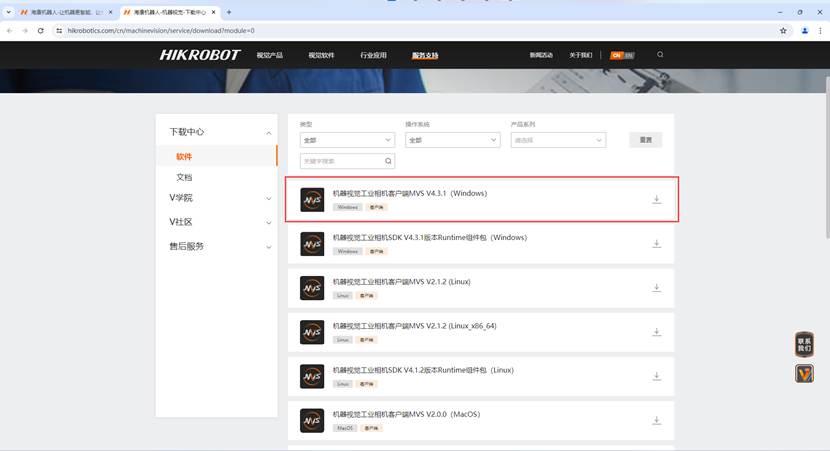Click the HIKROBOT logo

click(x=200, y=55)
